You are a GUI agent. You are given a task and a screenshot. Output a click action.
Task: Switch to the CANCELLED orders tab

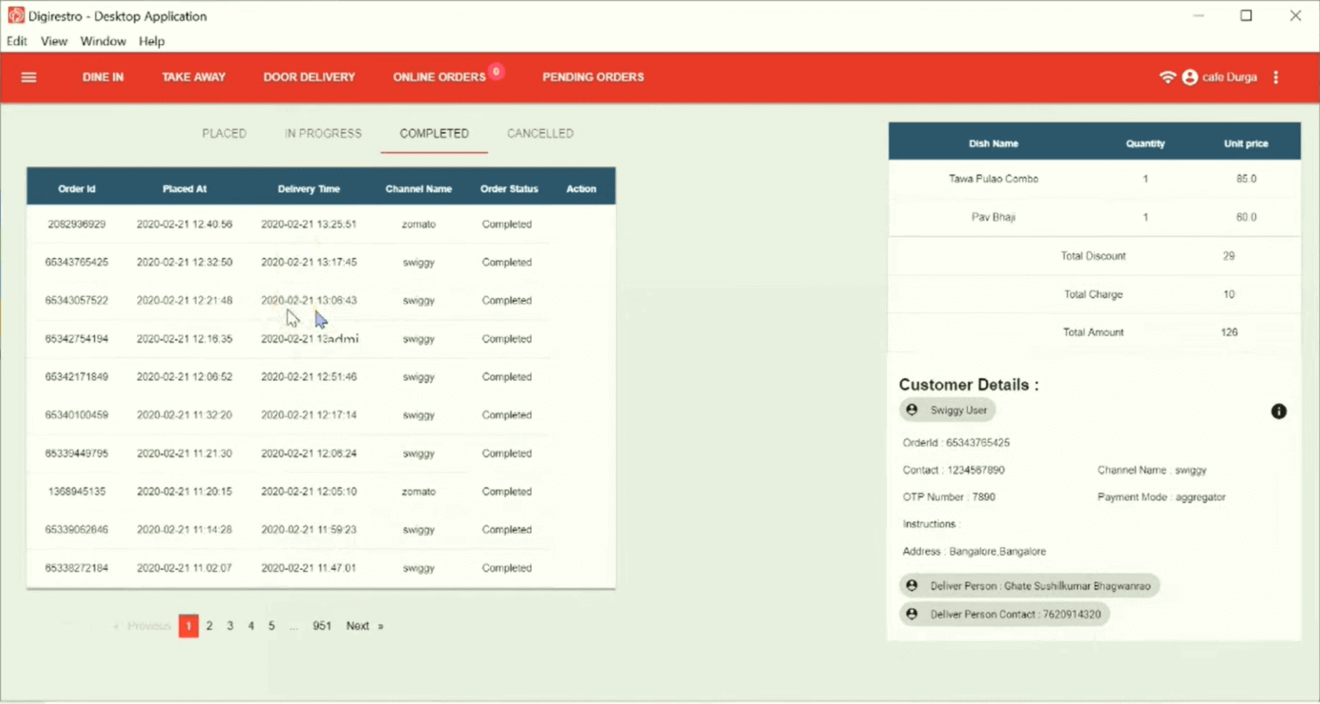tap(540, 132)
